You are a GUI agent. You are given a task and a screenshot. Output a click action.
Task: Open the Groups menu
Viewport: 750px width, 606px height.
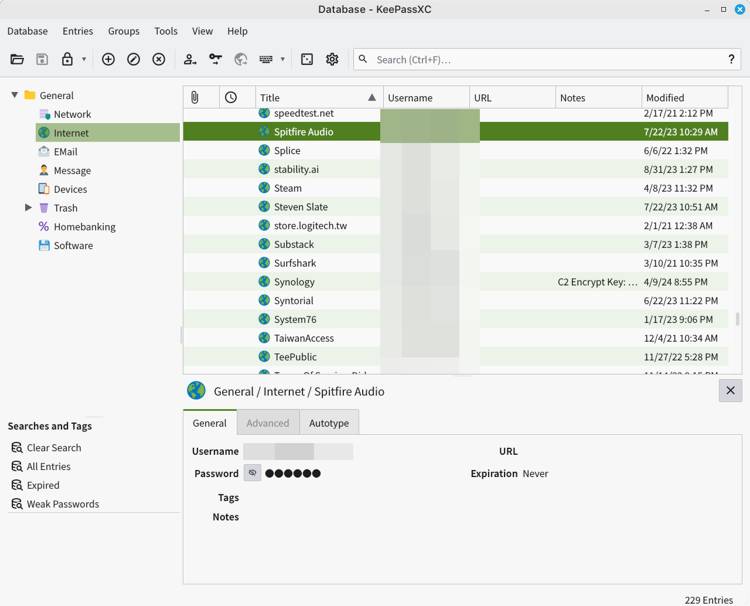tap(123, 31)
